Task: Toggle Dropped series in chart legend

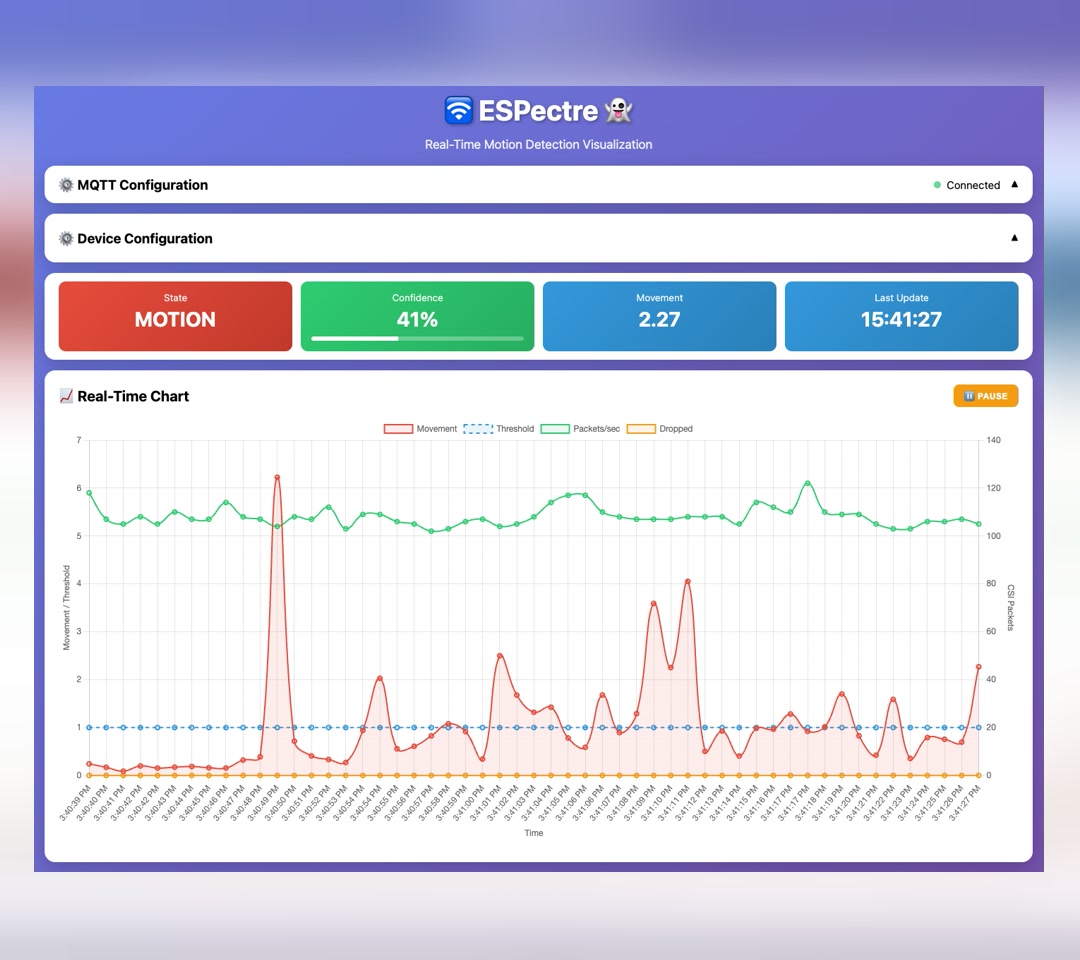Action: [660, 428]
